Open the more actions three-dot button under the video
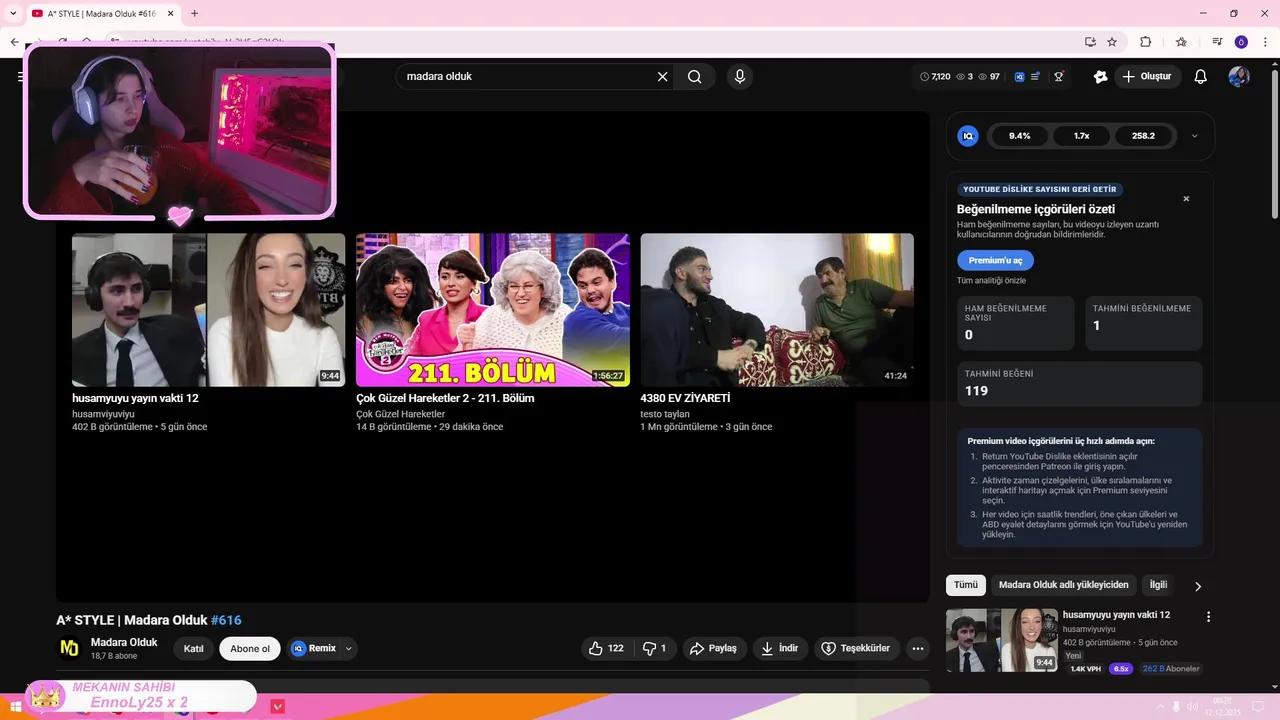 click(918, 649)
